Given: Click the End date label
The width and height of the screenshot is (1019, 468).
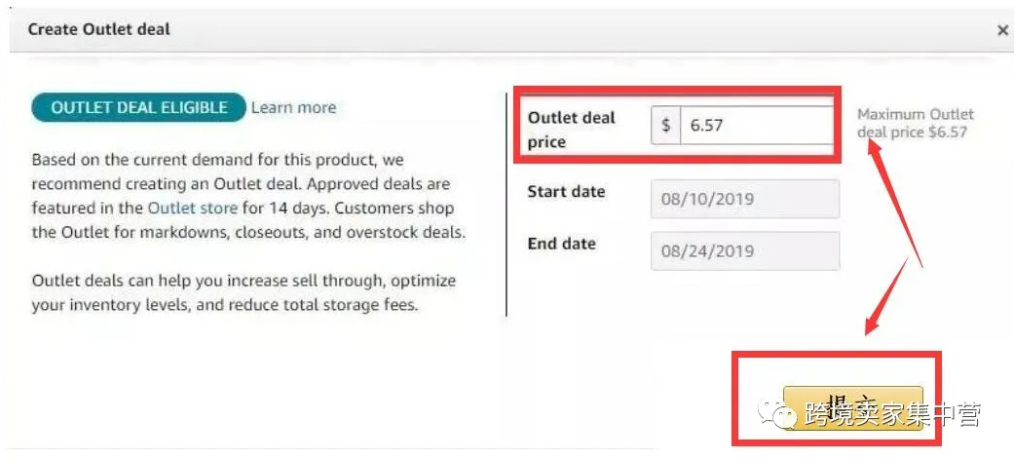Looking at the screenshot, I should [562, 244].
